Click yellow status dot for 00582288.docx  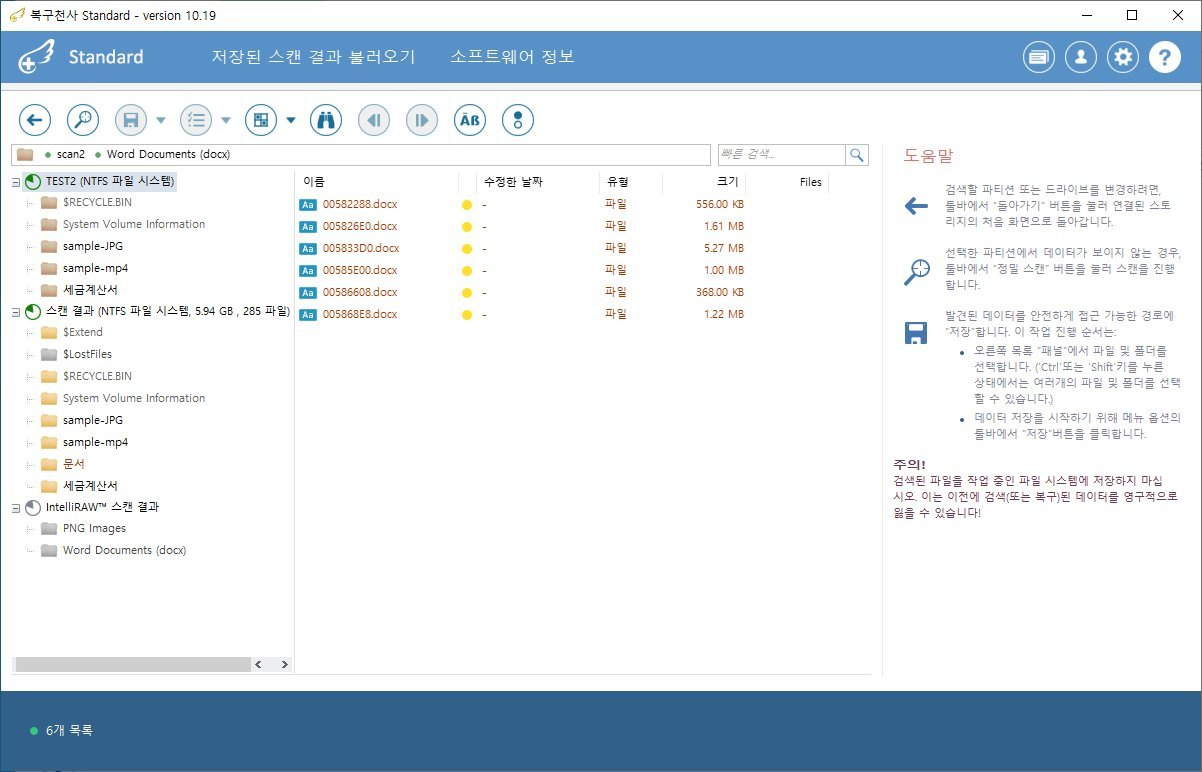point(466,204)
